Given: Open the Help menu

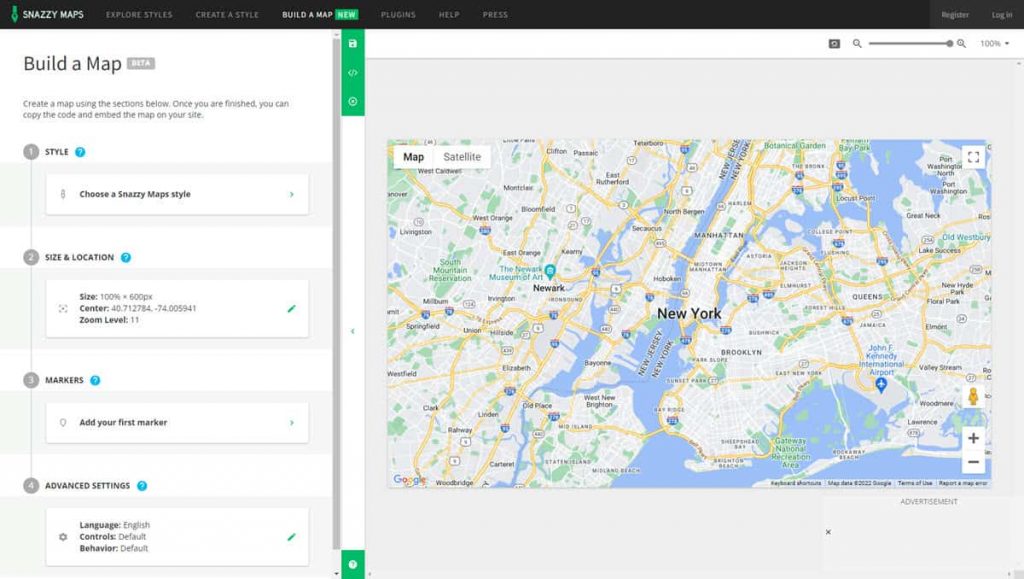Looking at the screenshot, I should (449, 14).
